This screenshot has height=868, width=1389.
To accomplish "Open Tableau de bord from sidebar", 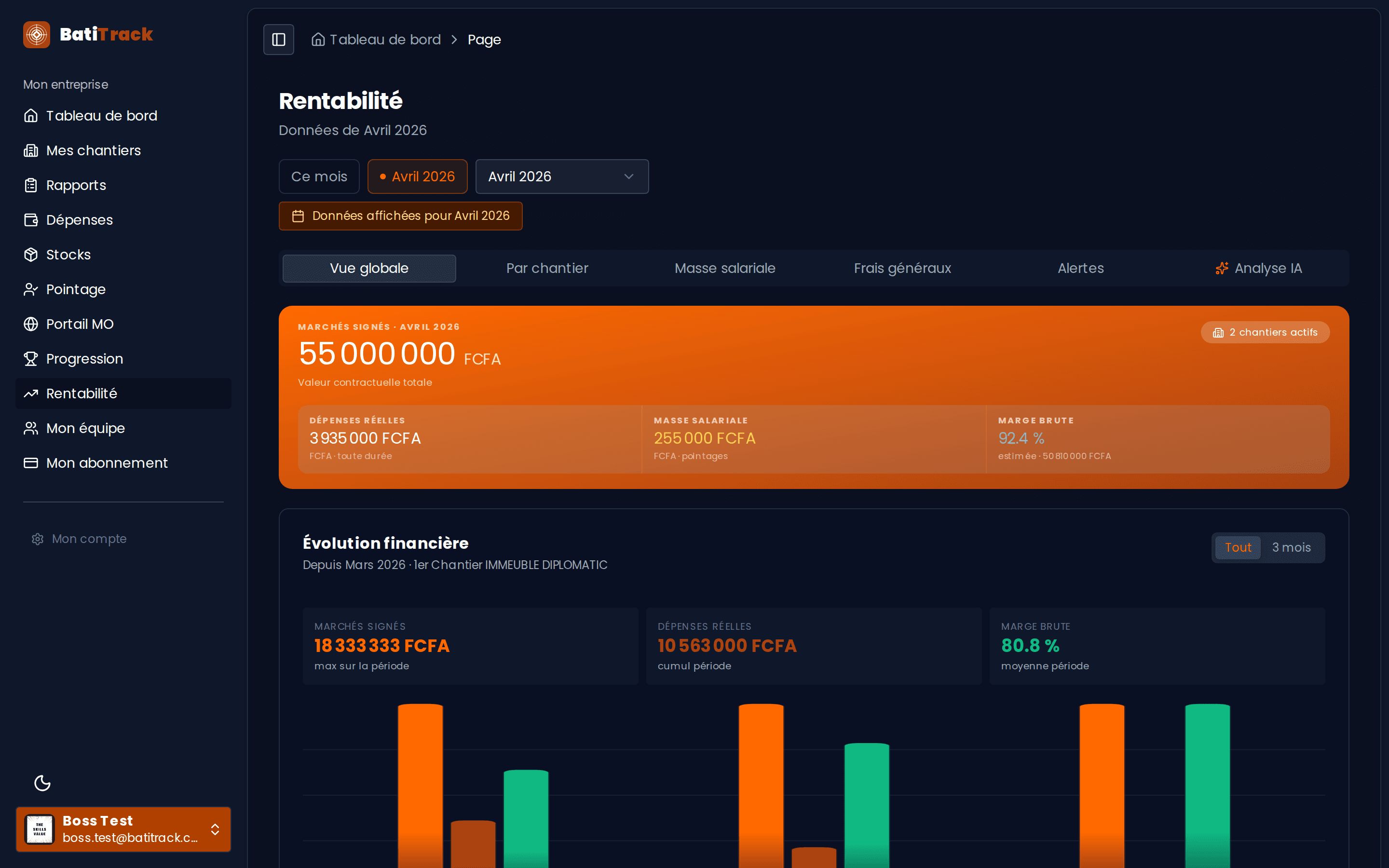I will pyautogui.click(x=123, y=116).
